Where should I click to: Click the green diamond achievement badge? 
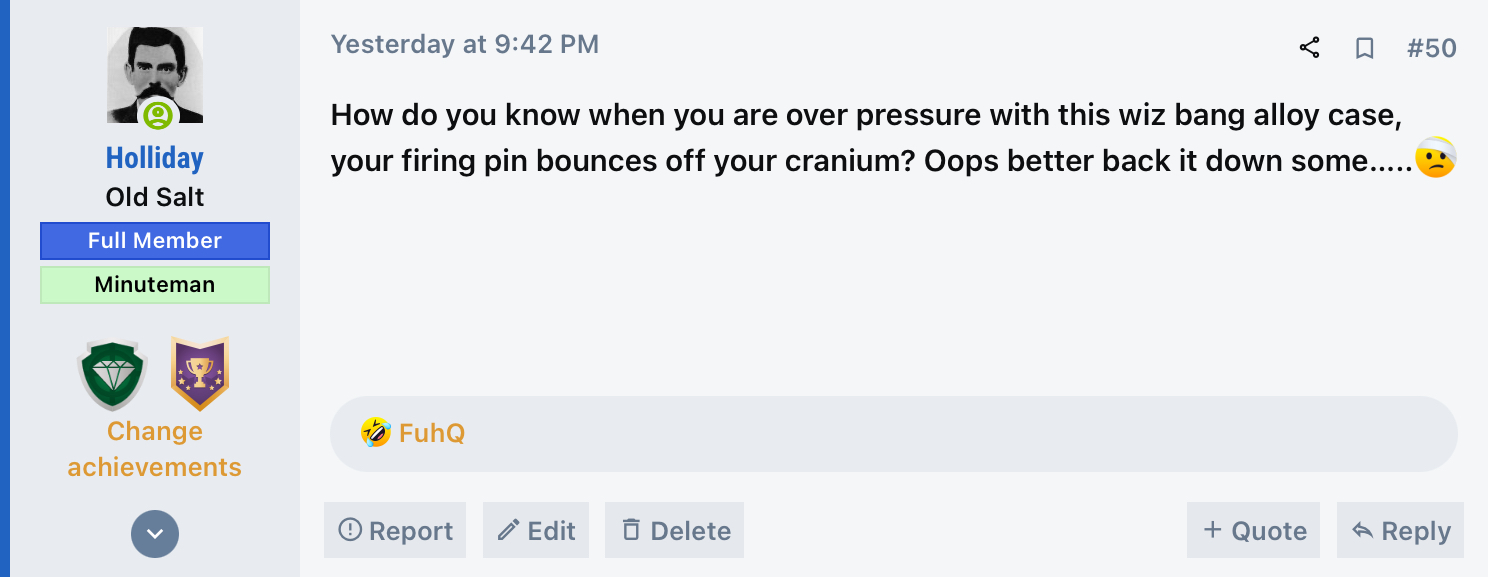(x=112, y=375)
